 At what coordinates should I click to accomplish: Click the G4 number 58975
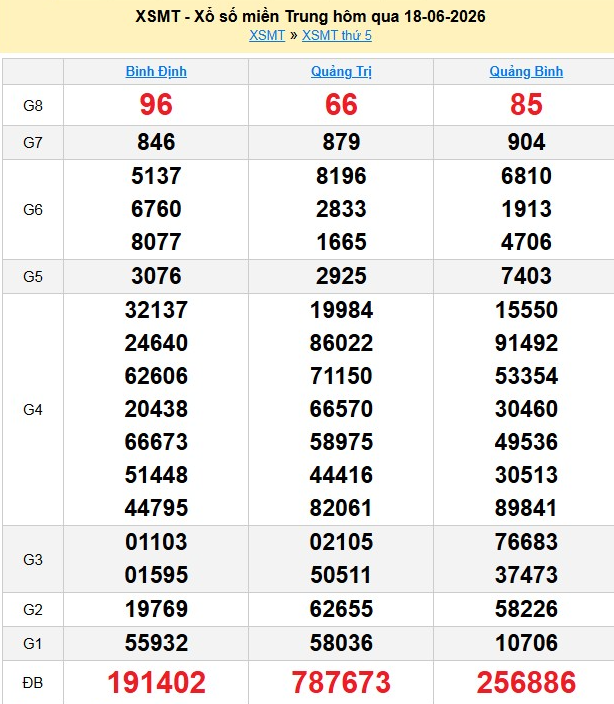click(341, 442)
